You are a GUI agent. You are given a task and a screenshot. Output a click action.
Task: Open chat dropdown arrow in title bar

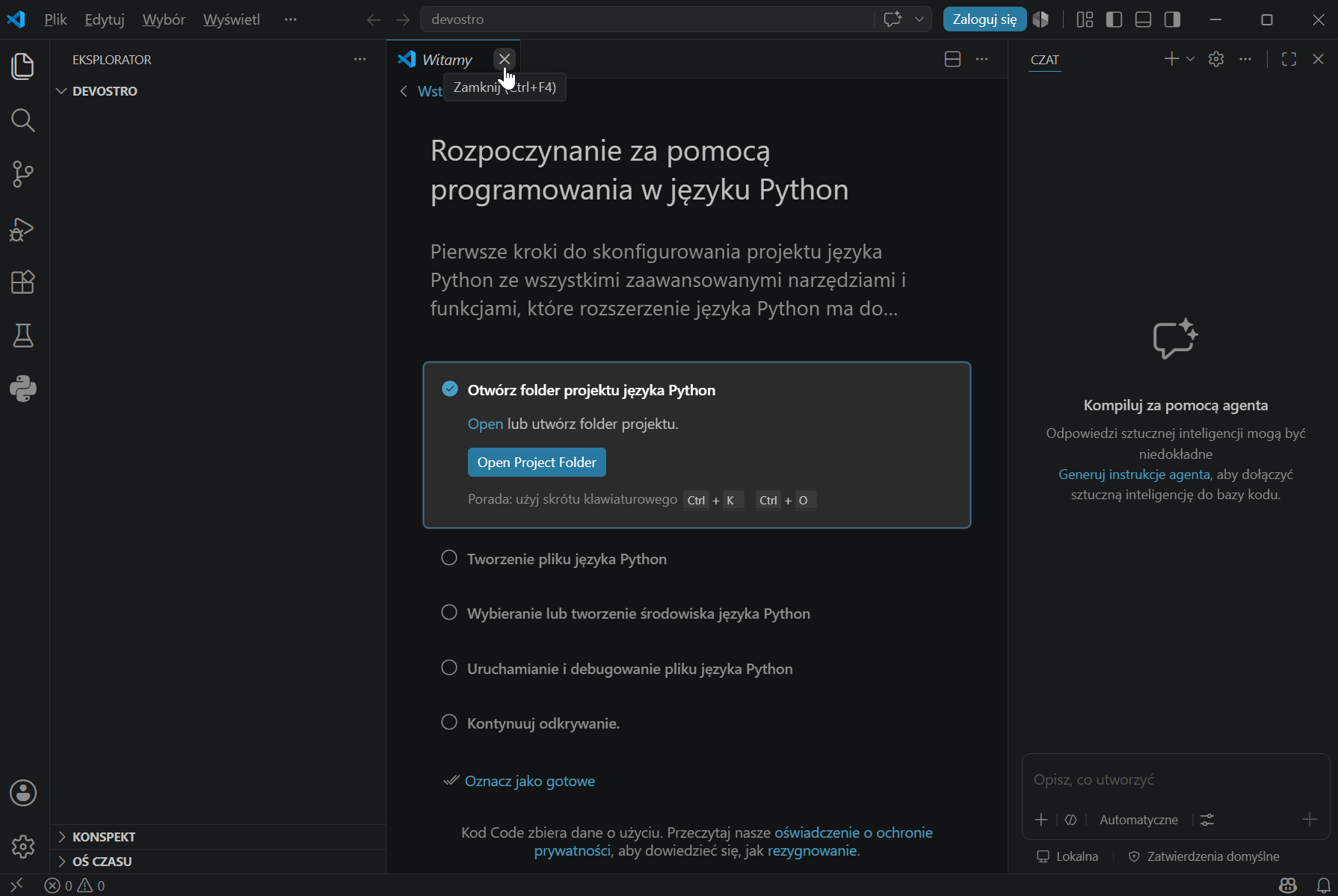click(x=919, y=19)
